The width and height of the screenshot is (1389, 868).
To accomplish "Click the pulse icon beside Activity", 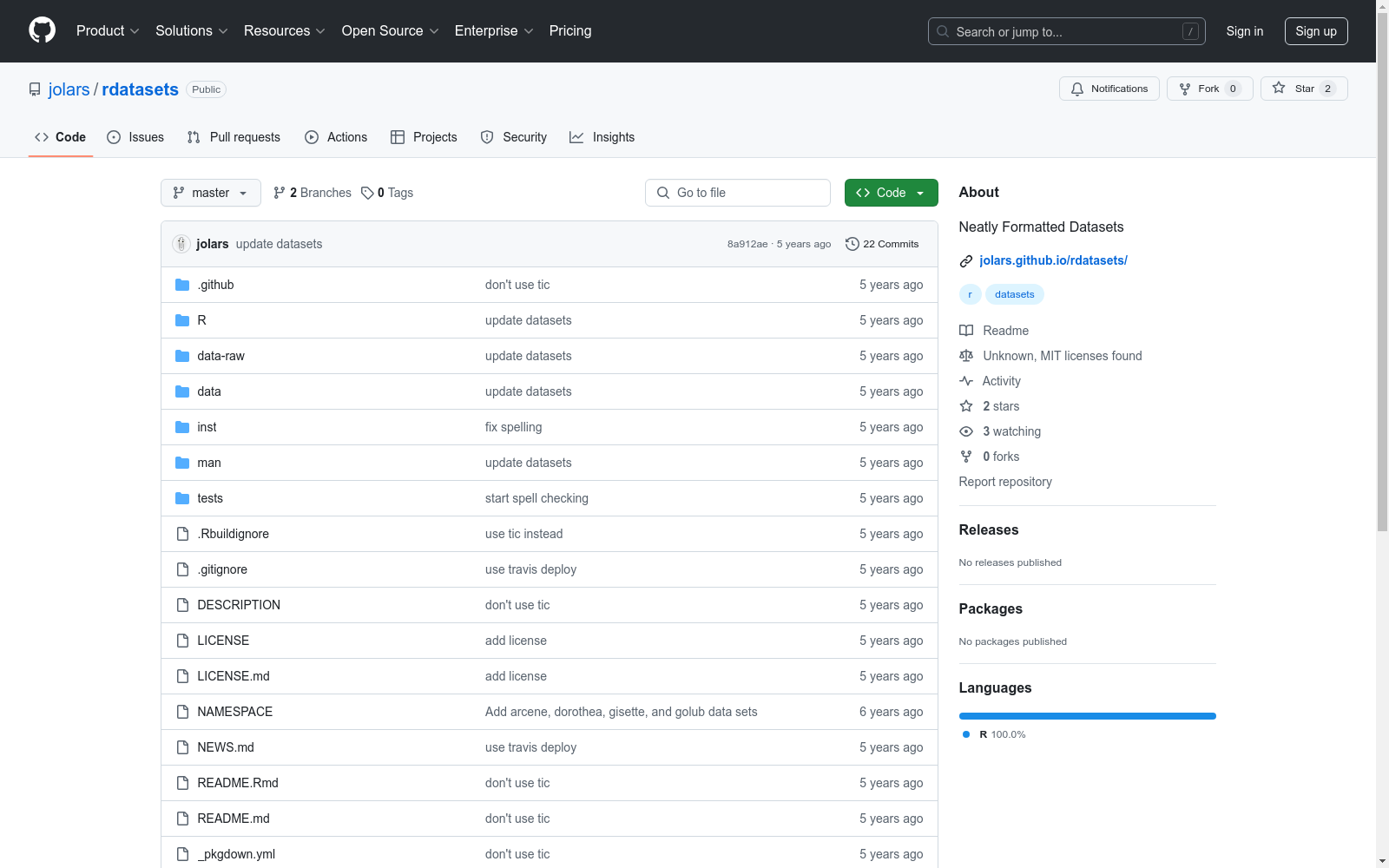I will pyautogui.click(x=966, y=381).
